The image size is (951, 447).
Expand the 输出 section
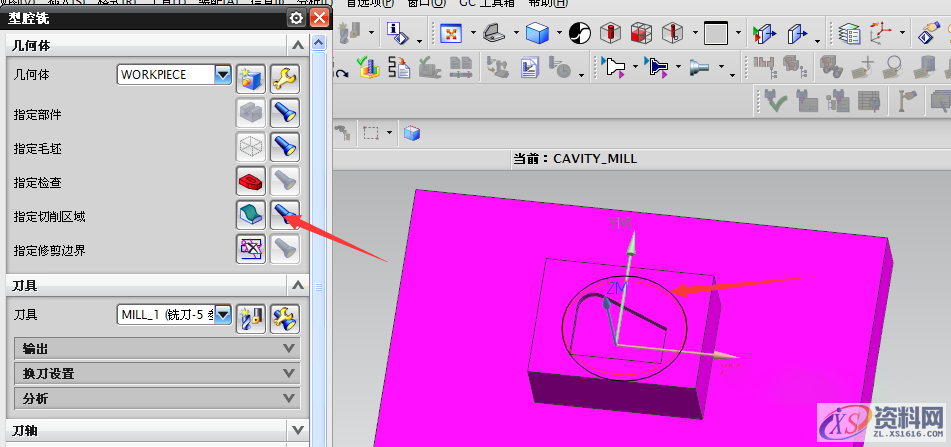tap(157, 348)
